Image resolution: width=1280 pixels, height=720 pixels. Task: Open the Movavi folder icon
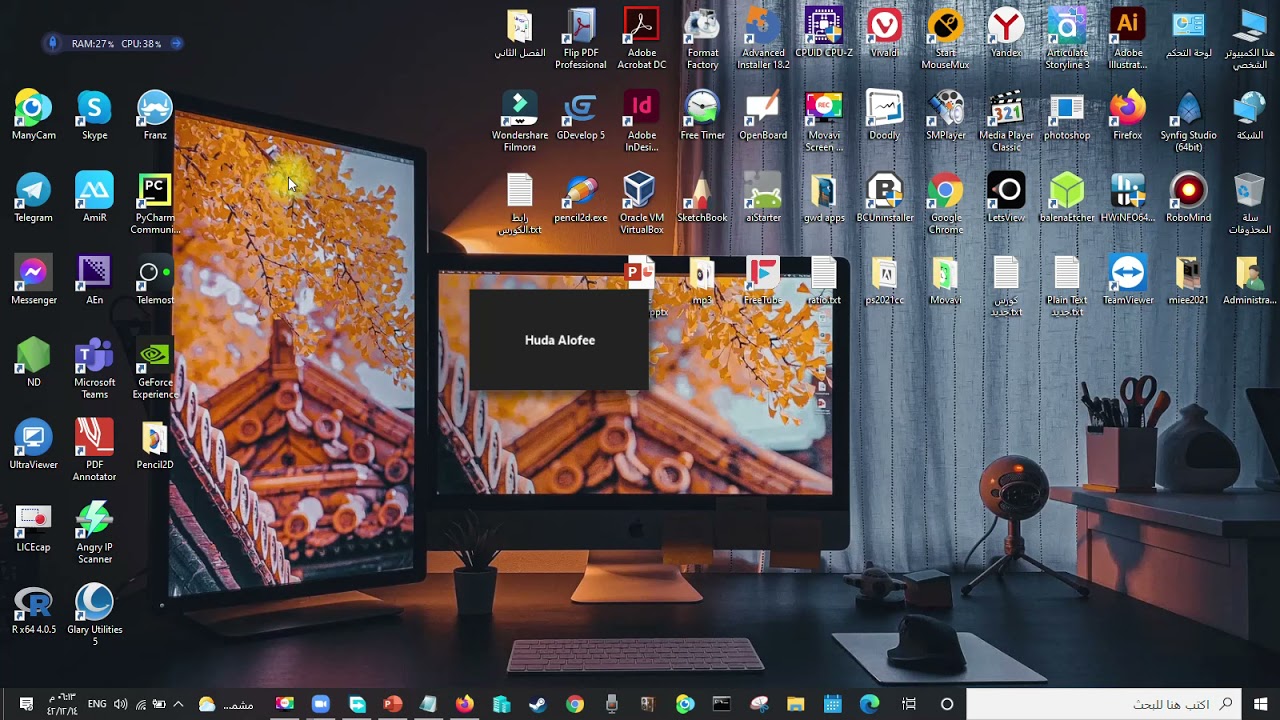[x=945, y=279]
